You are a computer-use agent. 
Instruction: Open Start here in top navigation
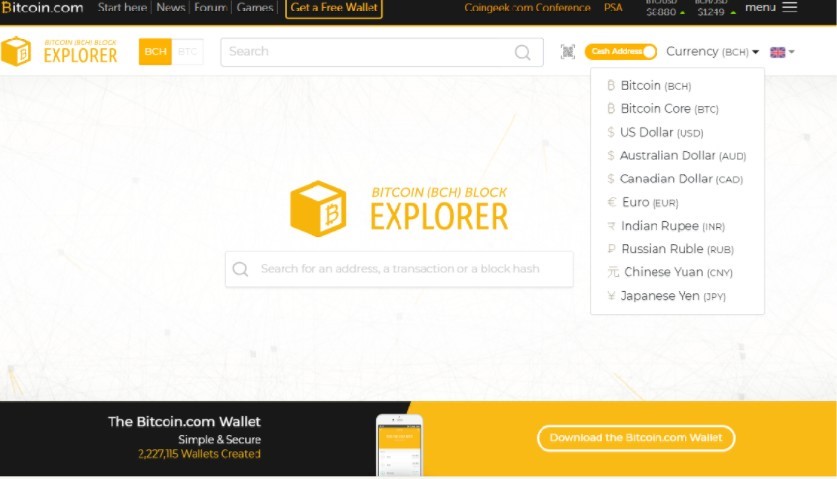[x=122, y=7]
